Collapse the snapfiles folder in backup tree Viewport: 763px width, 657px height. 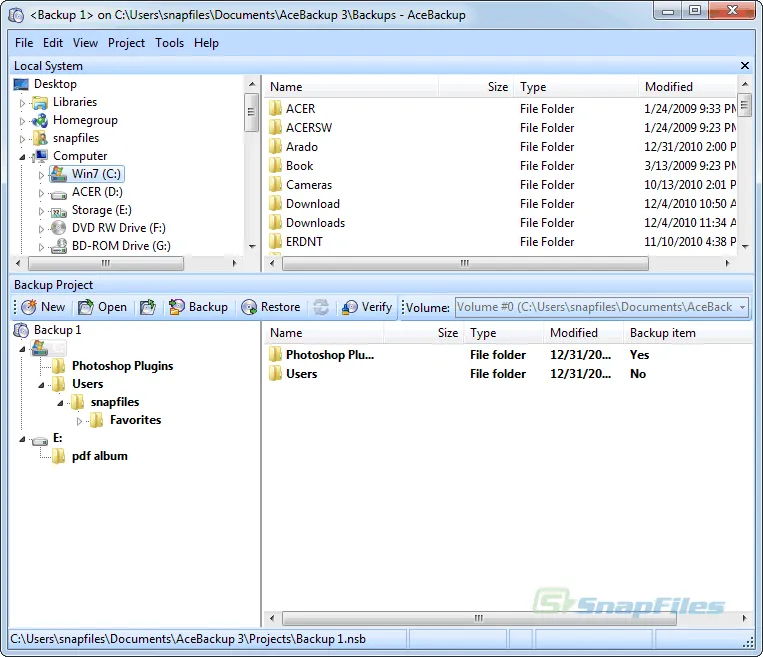pyautogui.click(x=60, y=403)
